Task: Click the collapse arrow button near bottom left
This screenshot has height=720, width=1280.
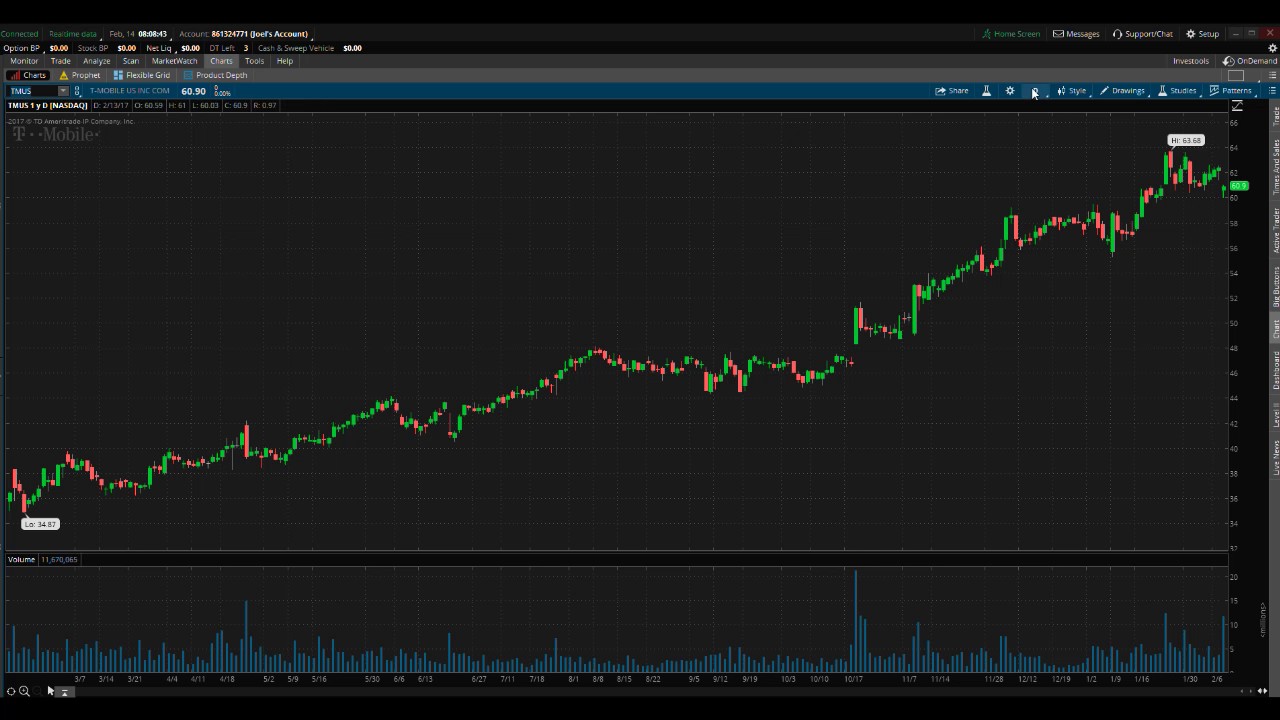Action: pyautogui.click(x=64, y=692)
